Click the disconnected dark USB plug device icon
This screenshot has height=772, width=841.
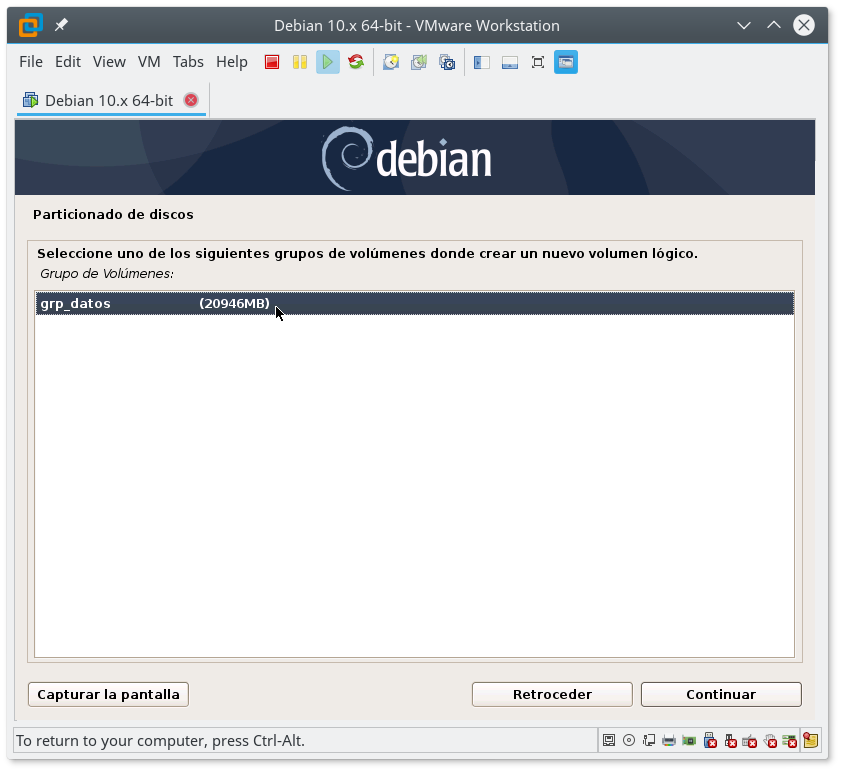[x=730, y=741]
